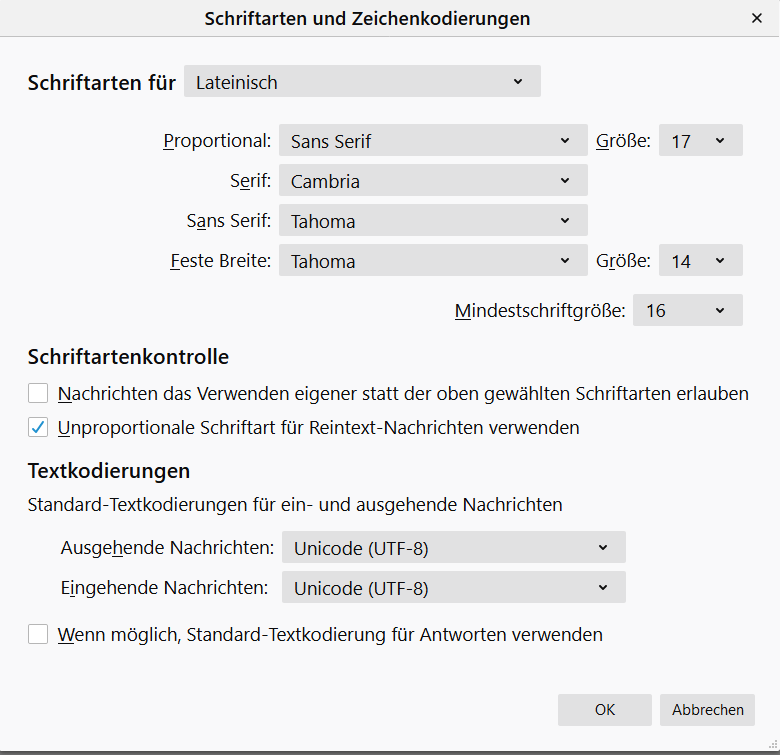Viewport: 780px width, 755px height.
Task: Click the Abbrechen button
Action: (707, 710)
